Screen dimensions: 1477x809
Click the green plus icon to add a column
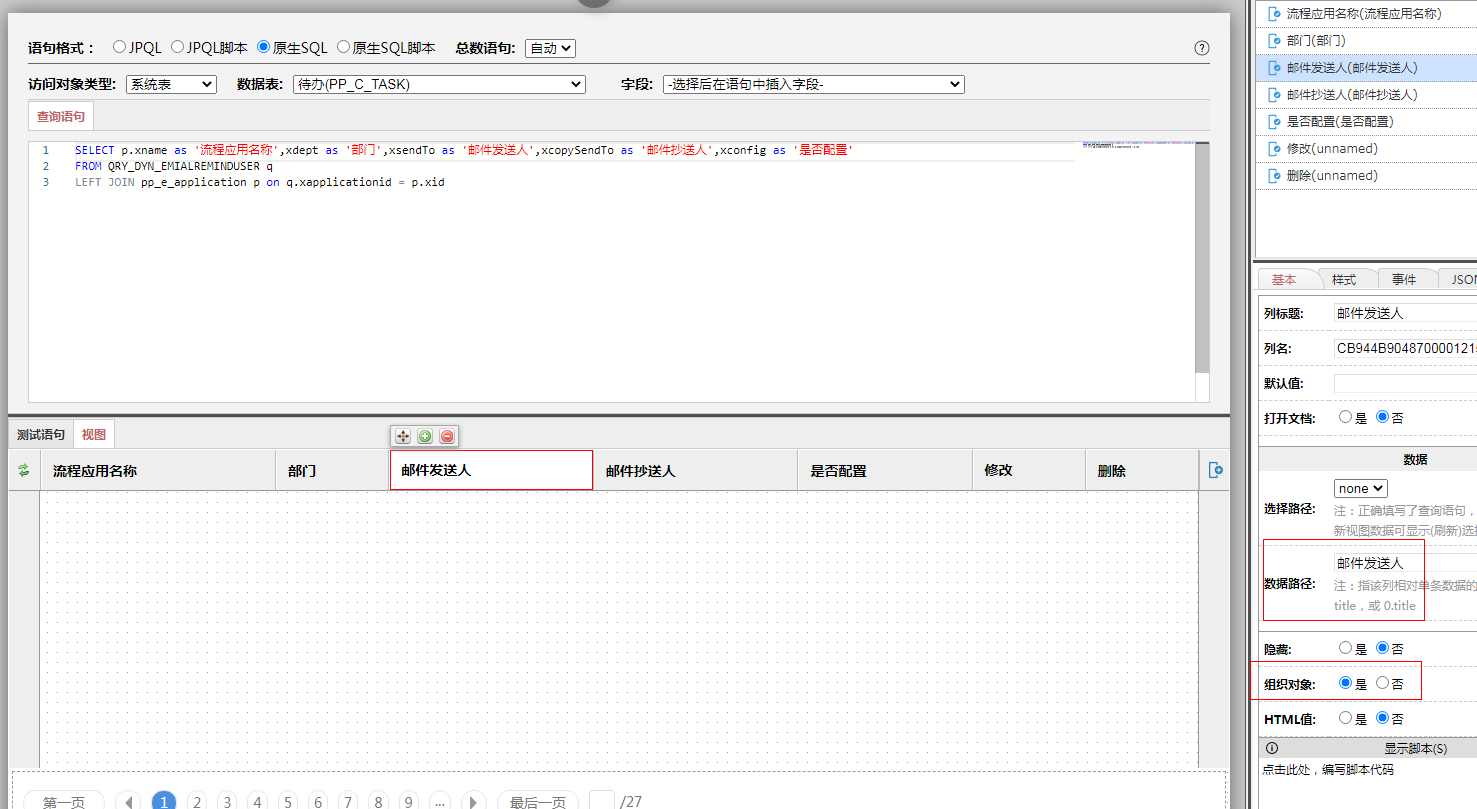pos(424,436)
